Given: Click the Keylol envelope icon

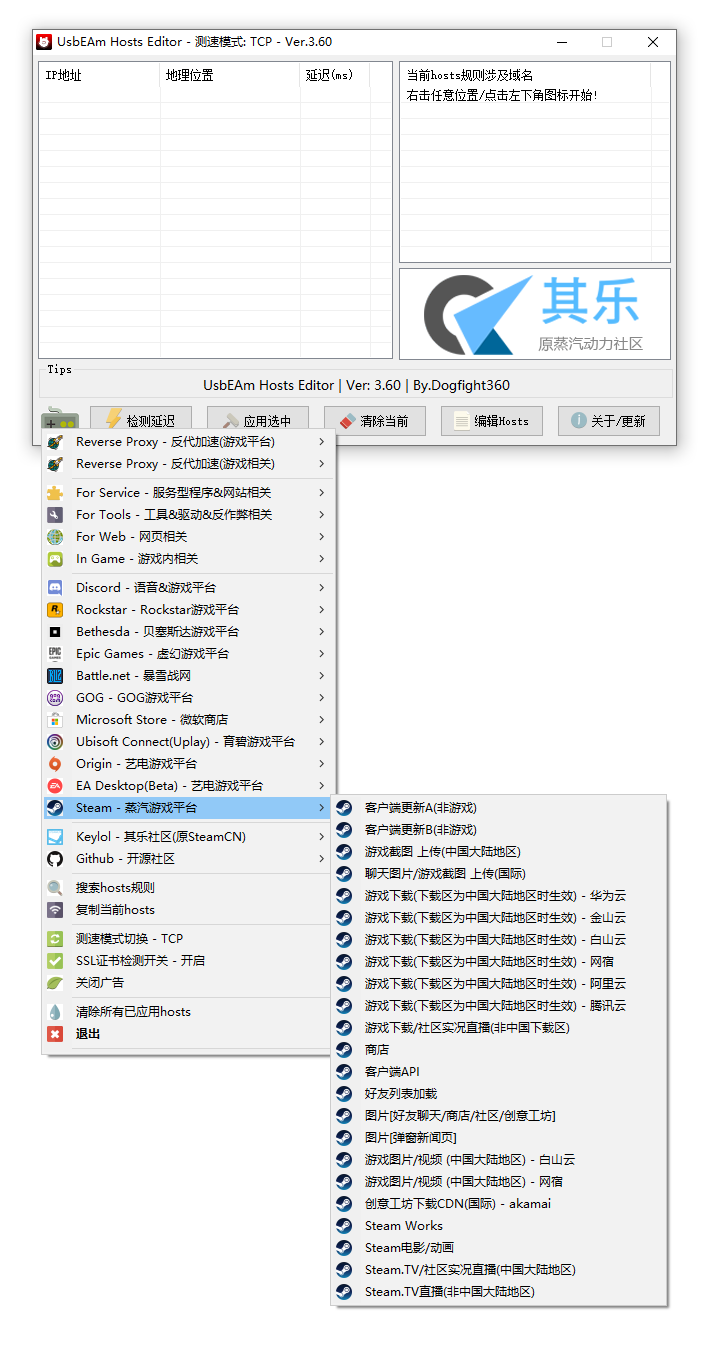Looking at the screenshot, I should [56, 837].
